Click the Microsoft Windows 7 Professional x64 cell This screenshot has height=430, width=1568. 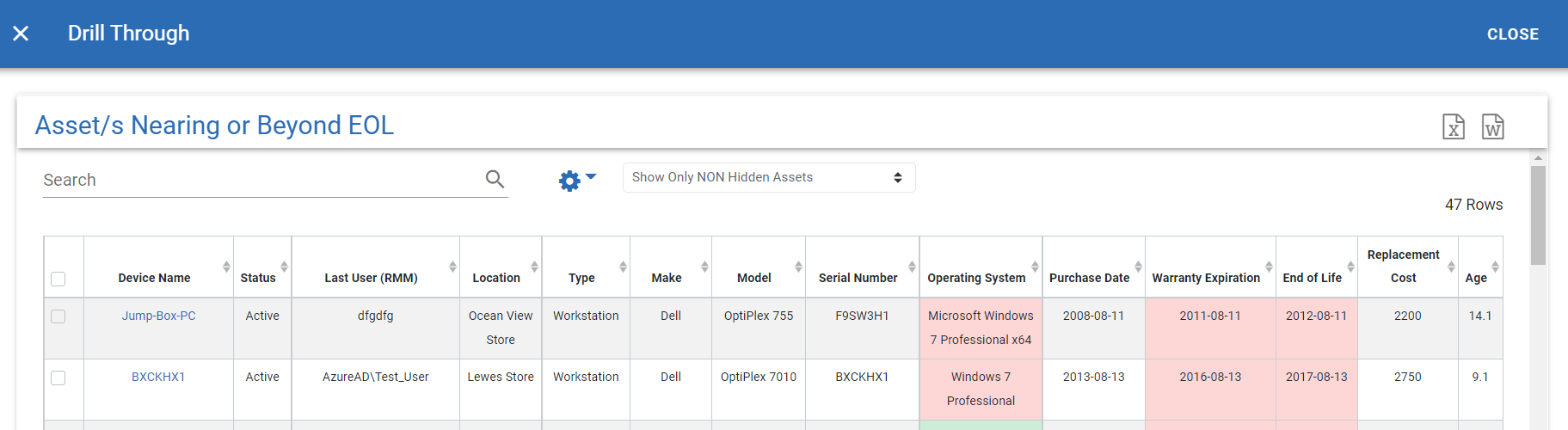(x=981, y=328)
